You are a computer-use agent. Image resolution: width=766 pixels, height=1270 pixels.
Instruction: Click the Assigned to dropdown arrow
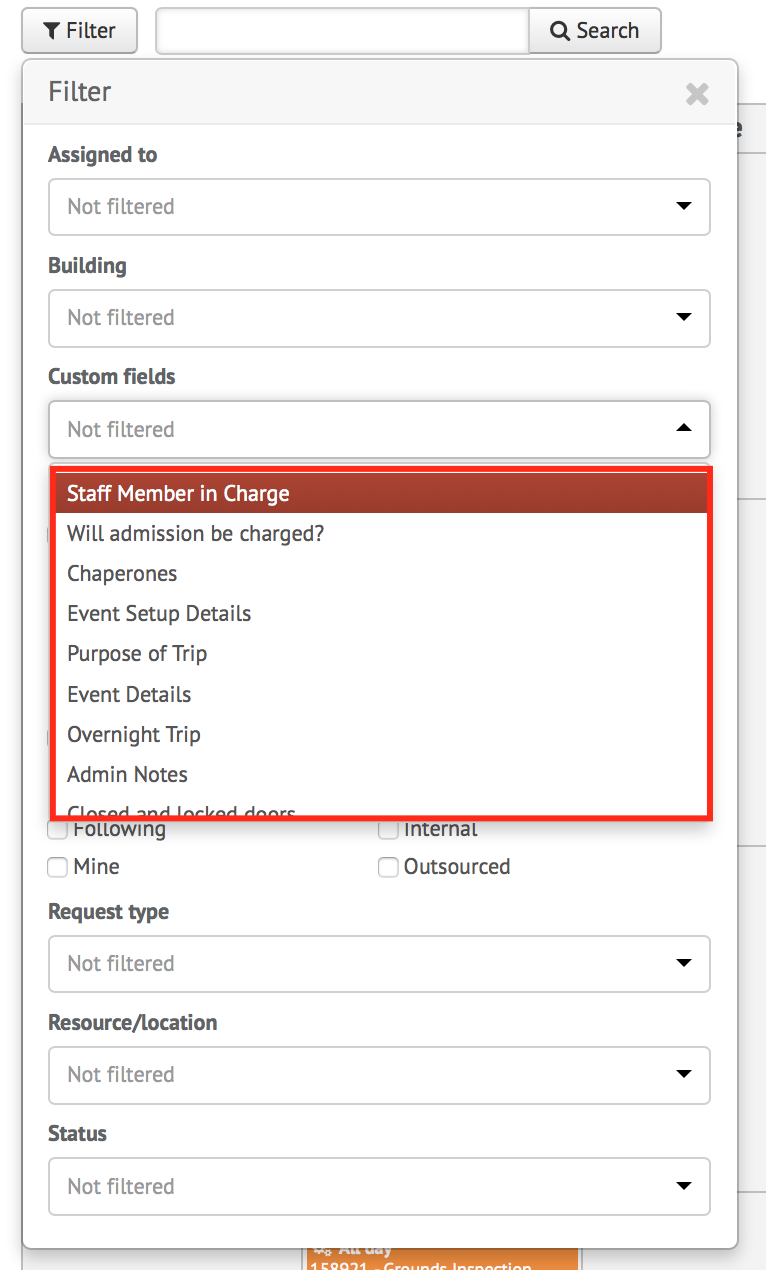pyautogui.click(x=684, y=206)
